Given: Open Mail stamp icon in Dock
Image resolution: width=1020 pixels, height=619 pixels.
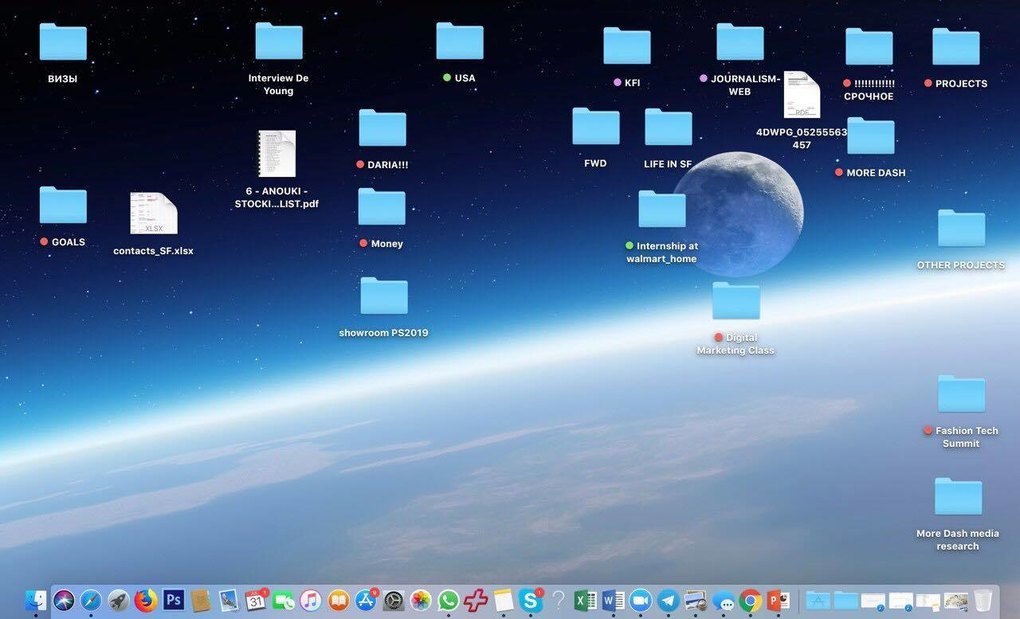Looking at the screenshot, I should point(228,600).
